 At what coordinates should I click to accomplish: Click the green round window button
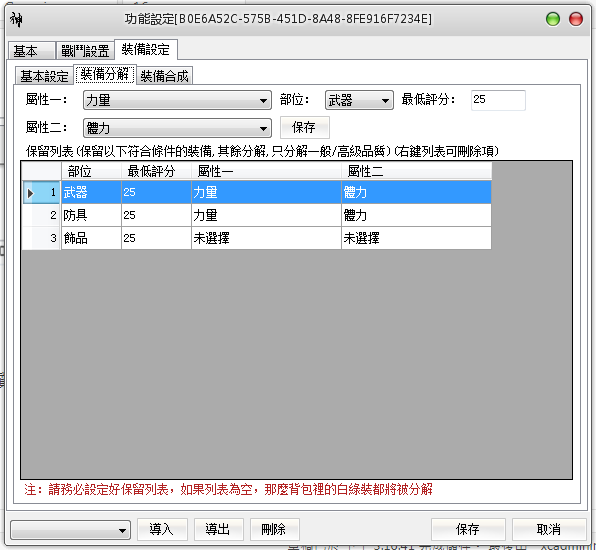click(x=553, y=19)
